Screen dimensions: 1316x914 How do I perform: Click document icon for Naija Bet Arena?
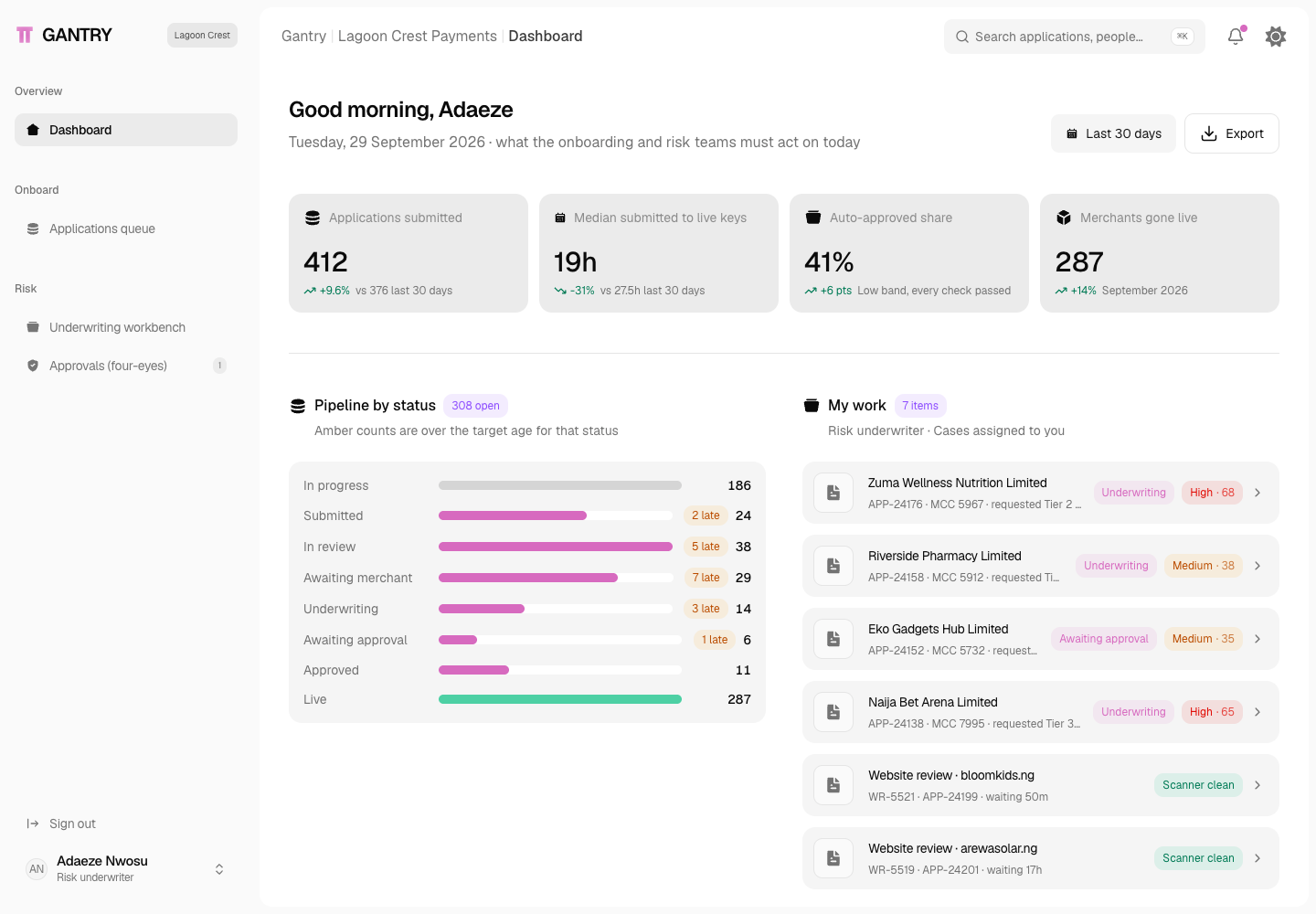coord(833,712)
